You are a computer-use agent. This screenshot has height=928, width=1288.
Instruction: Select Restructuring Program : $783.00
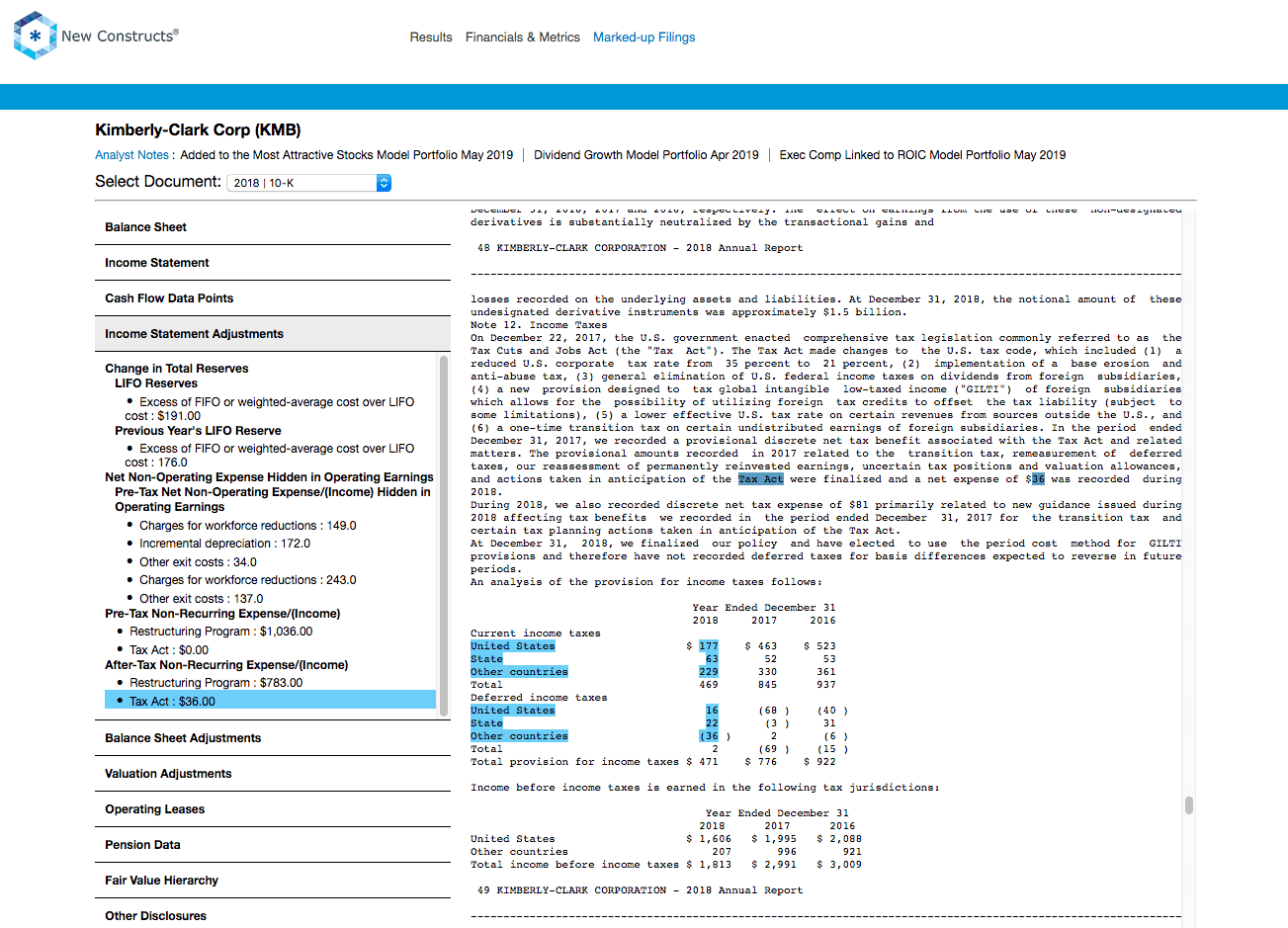pyautogui.click(x=215, y=683)
